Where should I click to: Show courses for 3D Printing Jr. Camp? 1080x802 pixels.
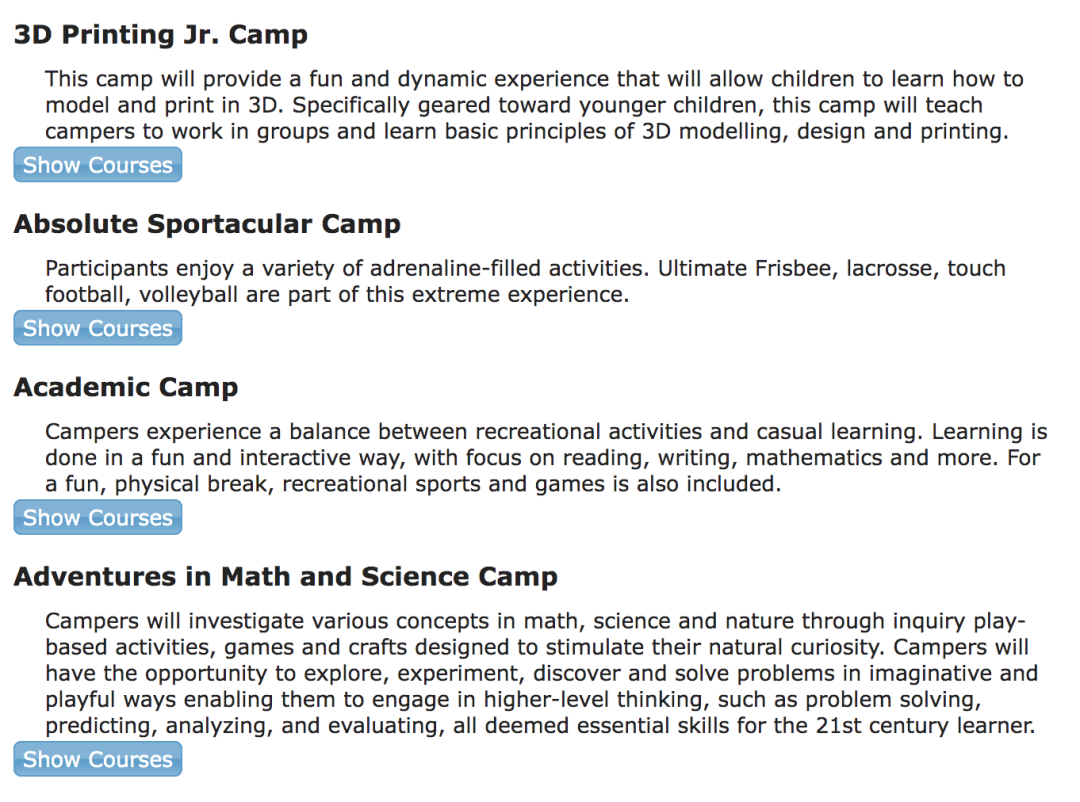98,165
